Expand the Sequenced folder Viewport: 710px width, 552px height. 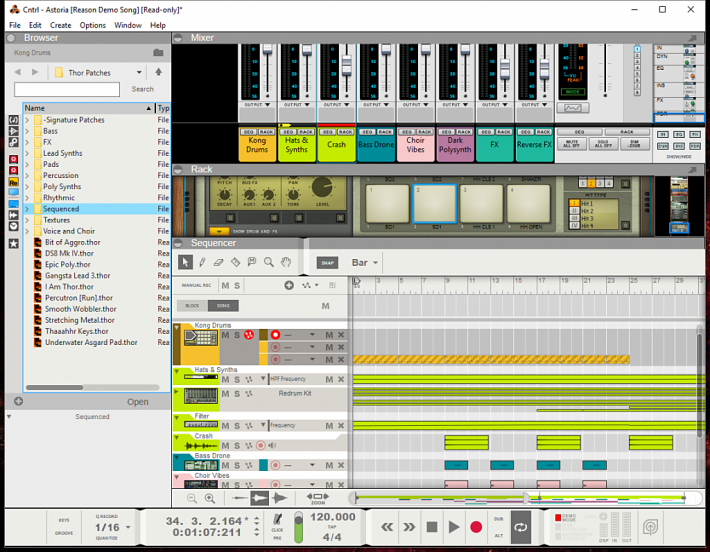click(x=27, y=209)
